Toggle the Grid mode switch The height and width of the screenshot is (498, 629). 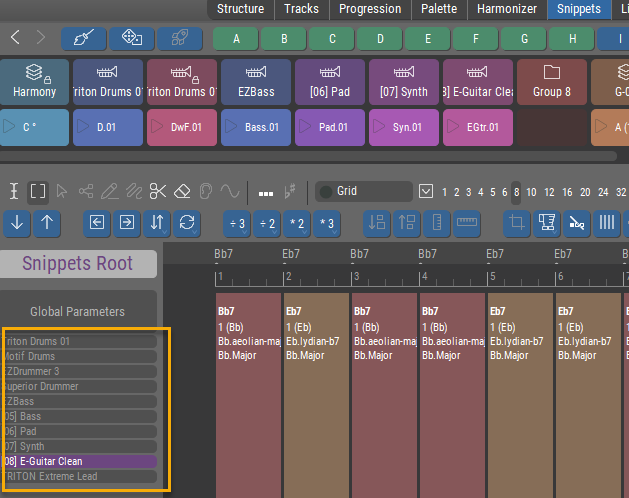(326, 191)
